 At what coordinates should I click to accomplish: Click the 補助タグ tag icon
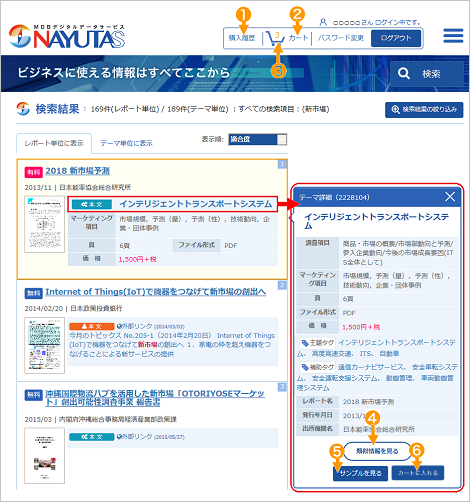coord(305,367)
